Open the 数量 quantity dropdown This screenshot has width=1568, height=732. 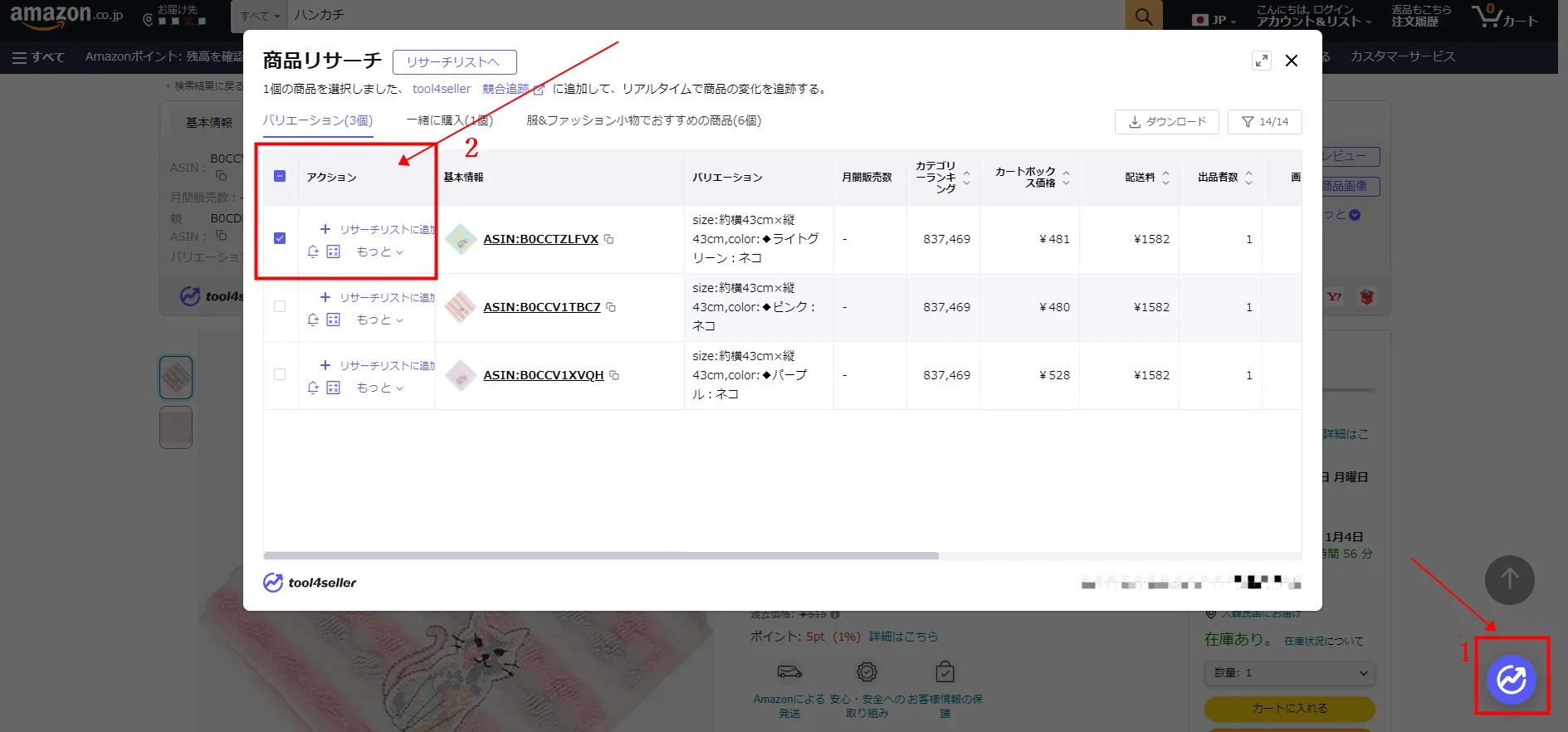click(x=1289, y=673)
